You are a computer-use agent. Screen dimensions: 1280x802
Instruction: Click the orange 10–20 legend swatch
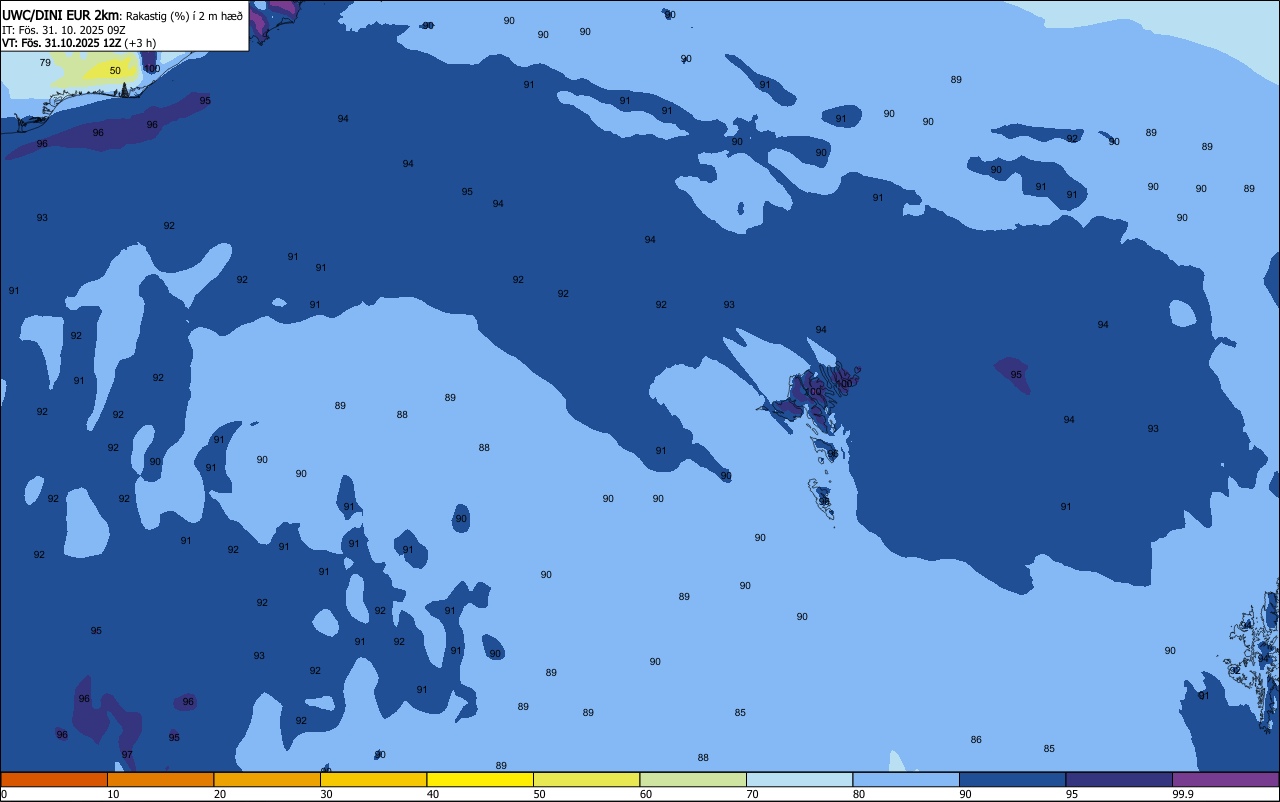click(x=160, y=779)
